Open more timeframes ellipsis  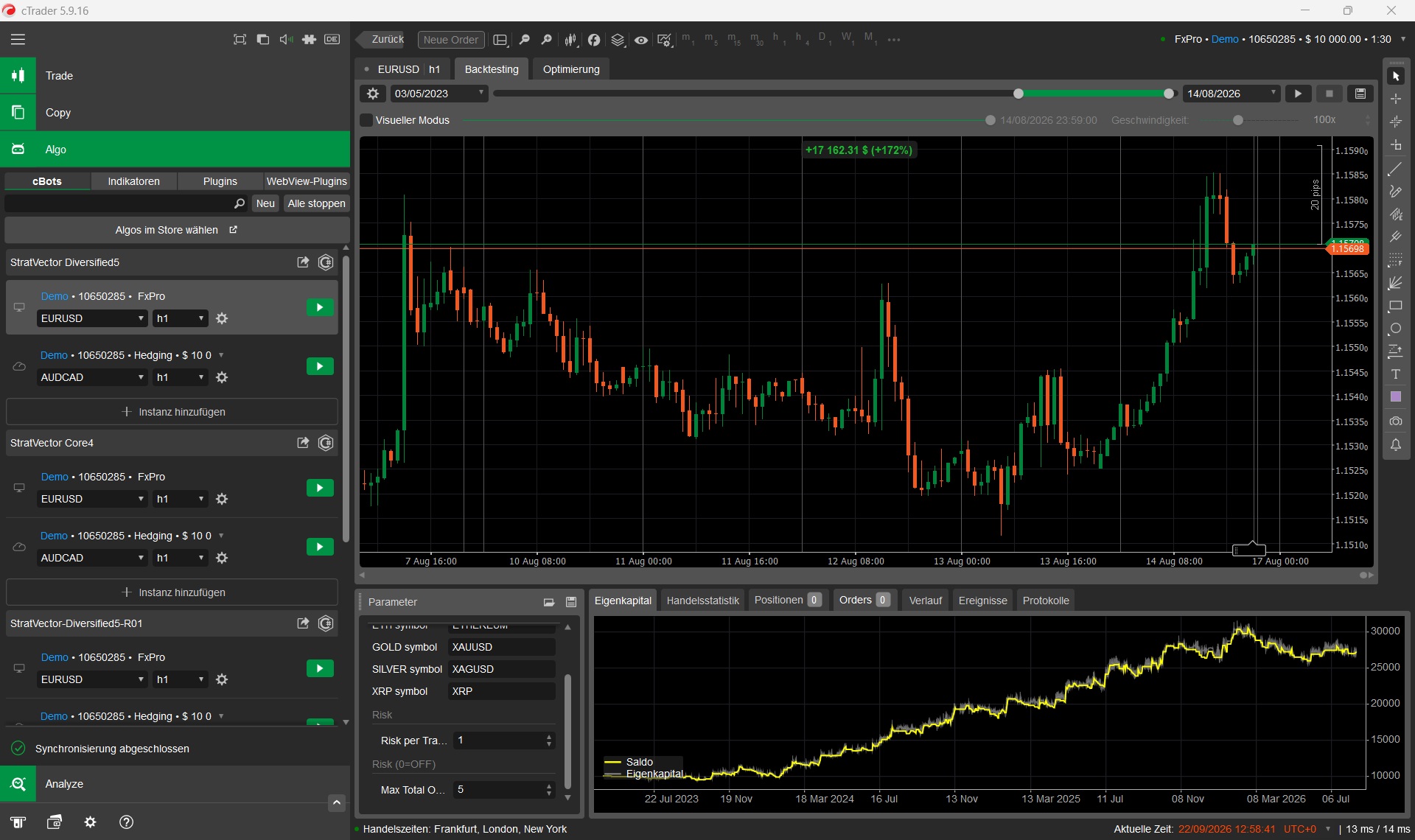click(x=894, y=40)
